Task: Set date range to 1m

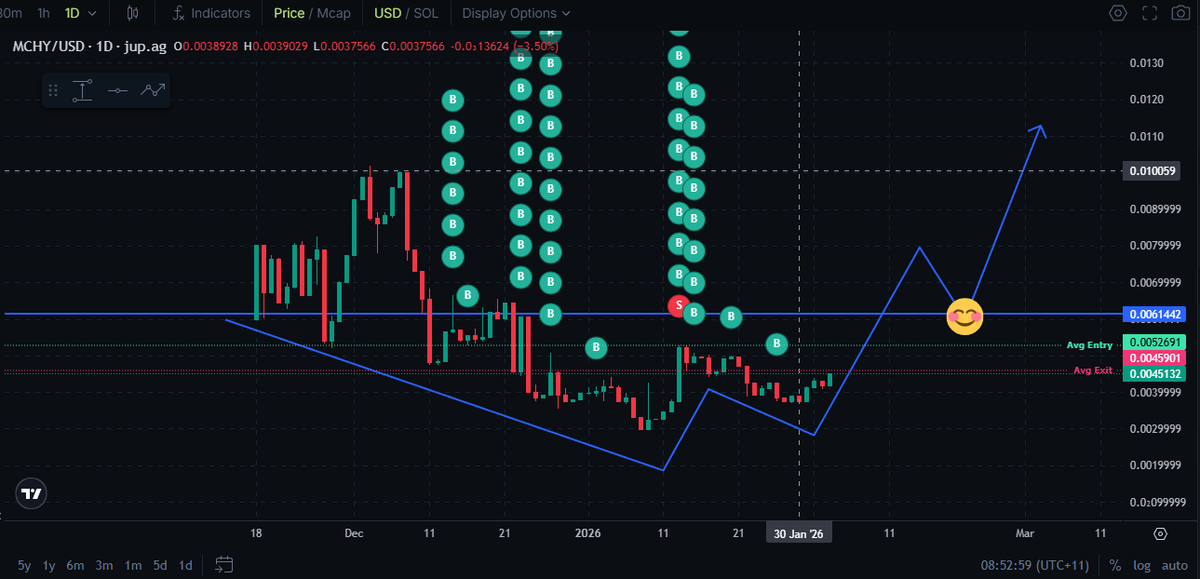Action: [x=133, y=565]
